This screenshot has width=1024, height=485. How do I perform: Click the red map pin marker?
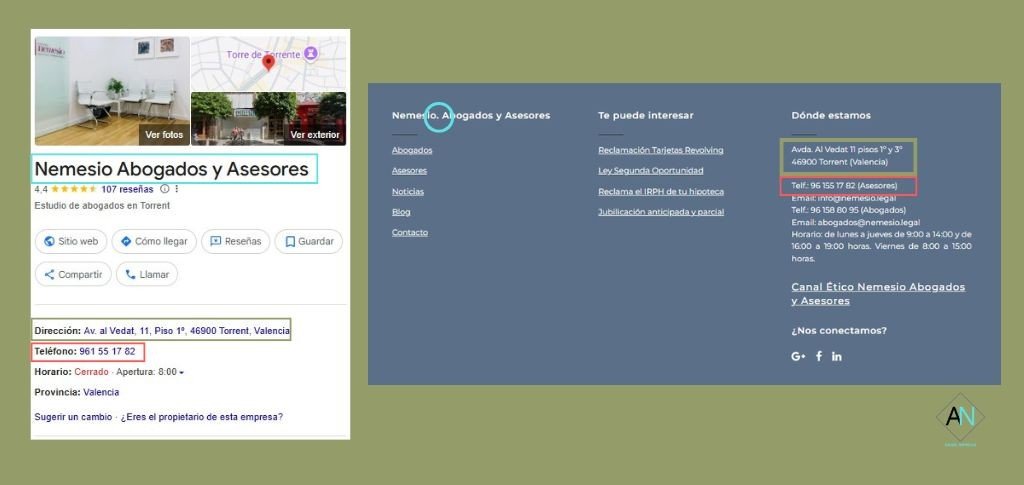click(x=268, y=63)
